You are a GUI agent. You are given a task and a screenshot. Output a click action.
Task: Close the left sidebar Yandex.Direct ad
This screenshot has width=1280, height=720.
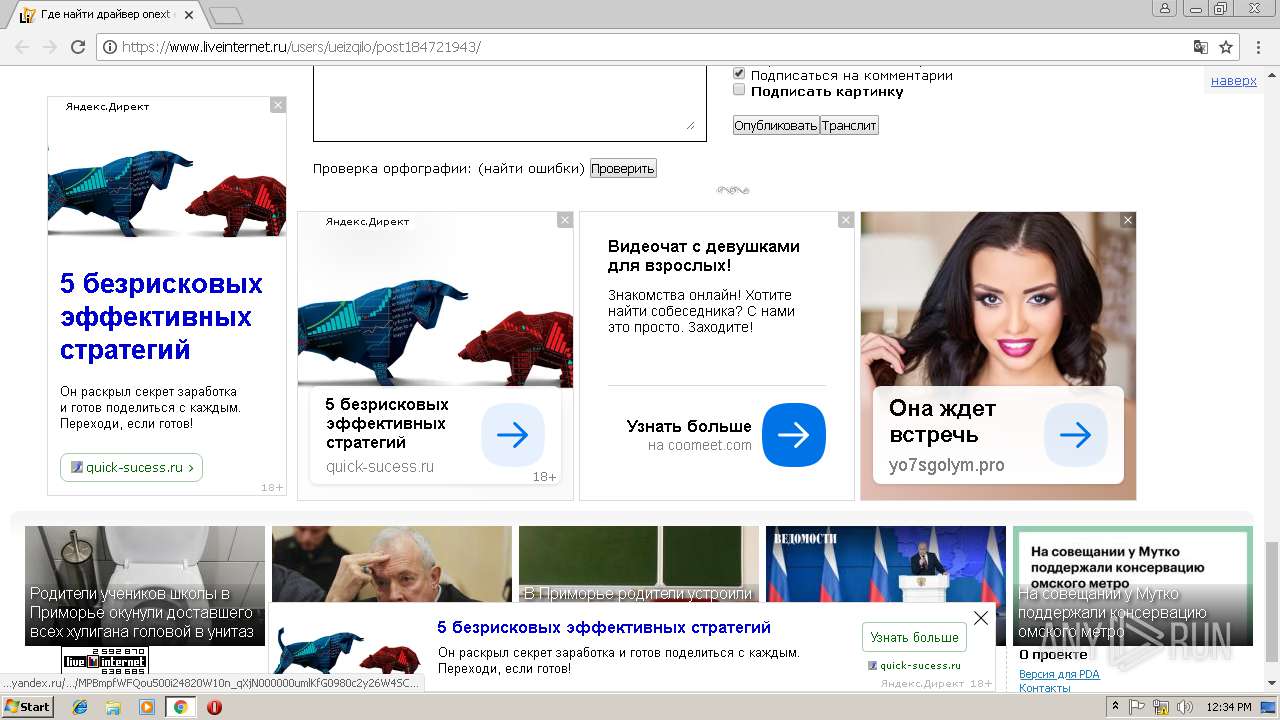(278, 105)
